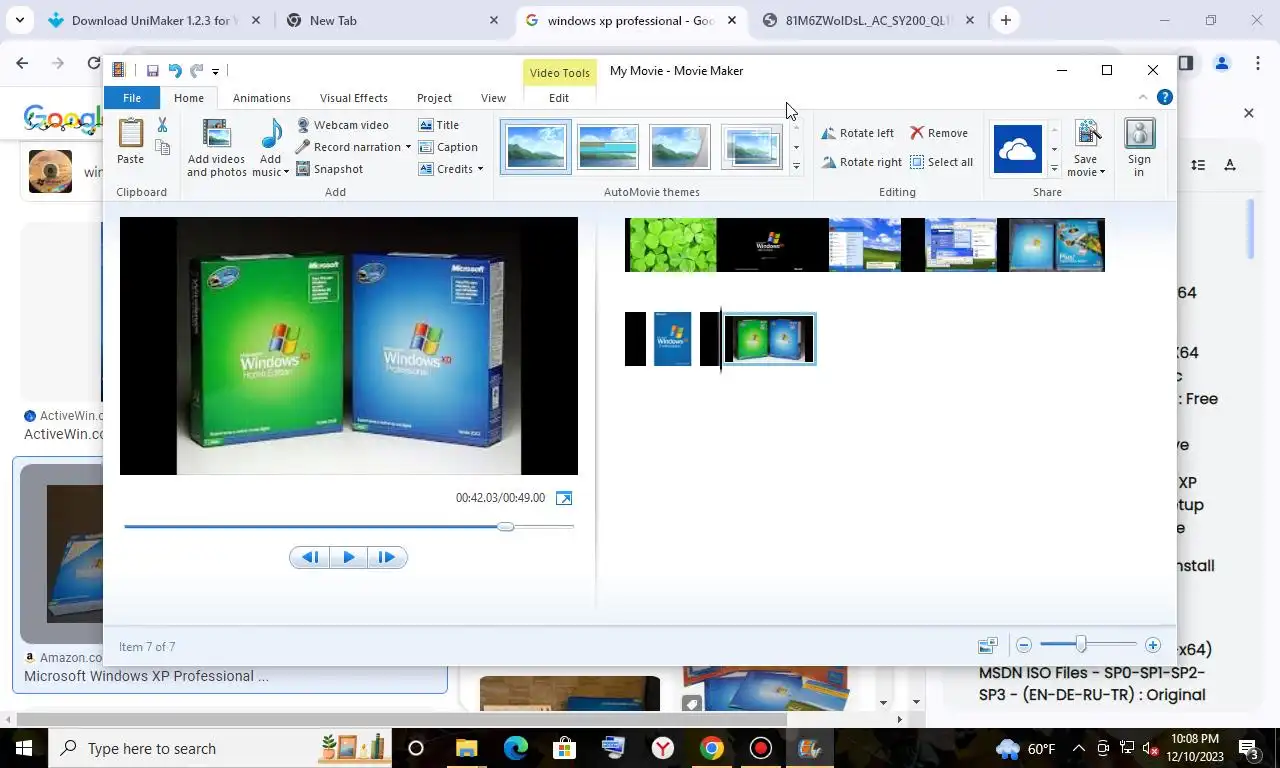Click the zoom out minus button
1280x768 pixels.
1023,646
